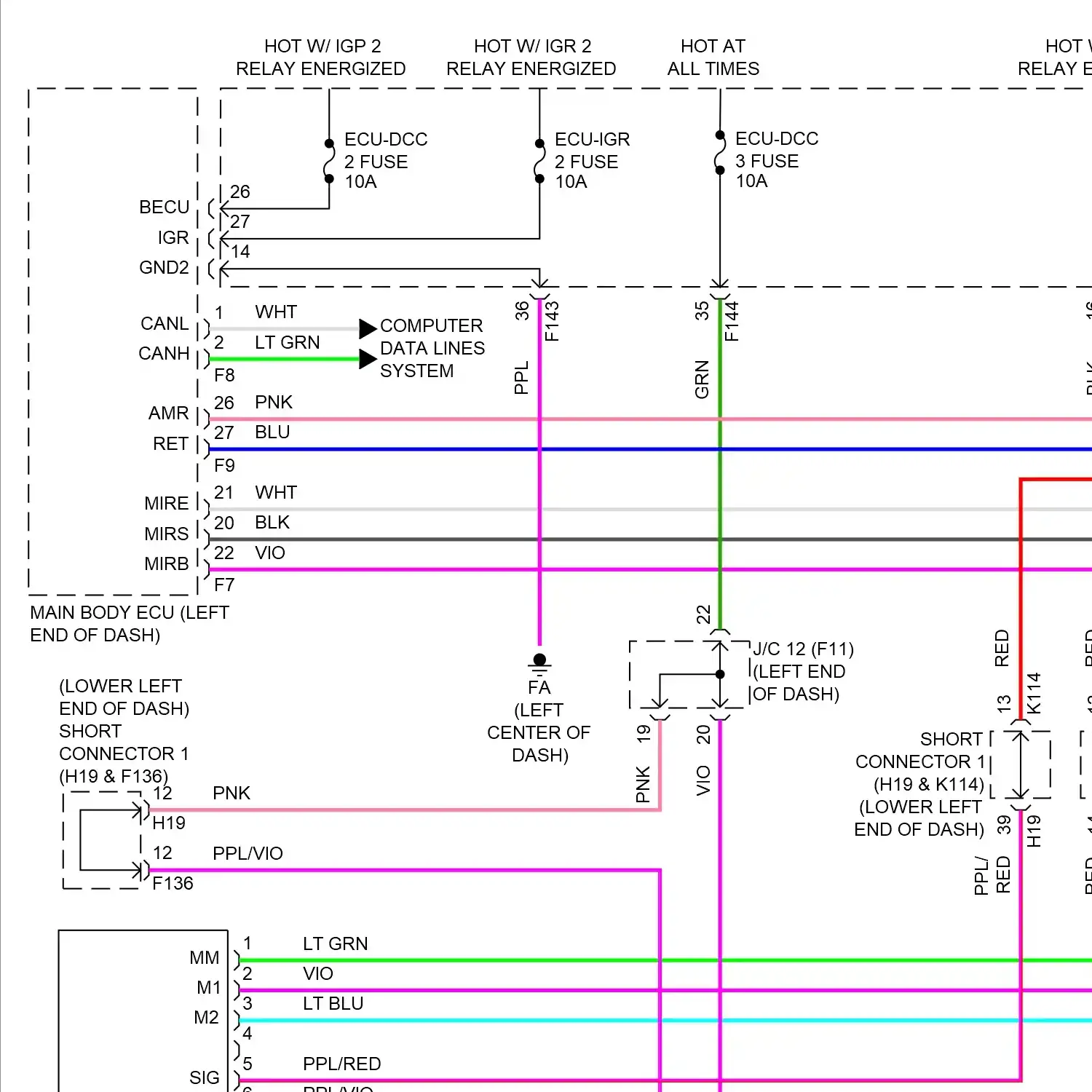Click the "HOT W/ IGR 2" header text
Image resolution: width=1092 pixels, height=1092 pixels.
(x=533, y=47)
